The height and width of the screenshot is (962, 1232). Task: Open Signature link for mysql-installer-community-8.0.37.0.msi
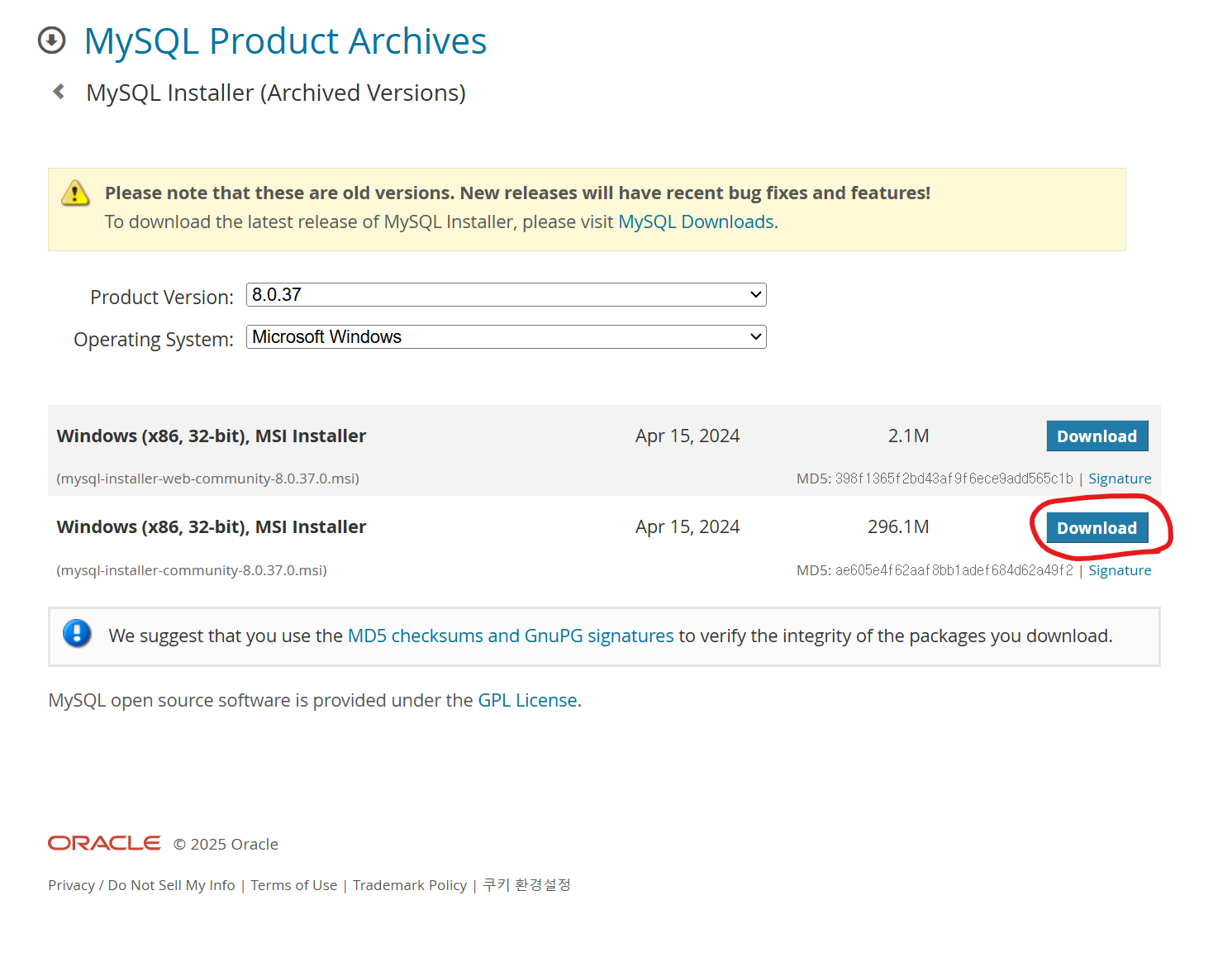point(1120,570)
